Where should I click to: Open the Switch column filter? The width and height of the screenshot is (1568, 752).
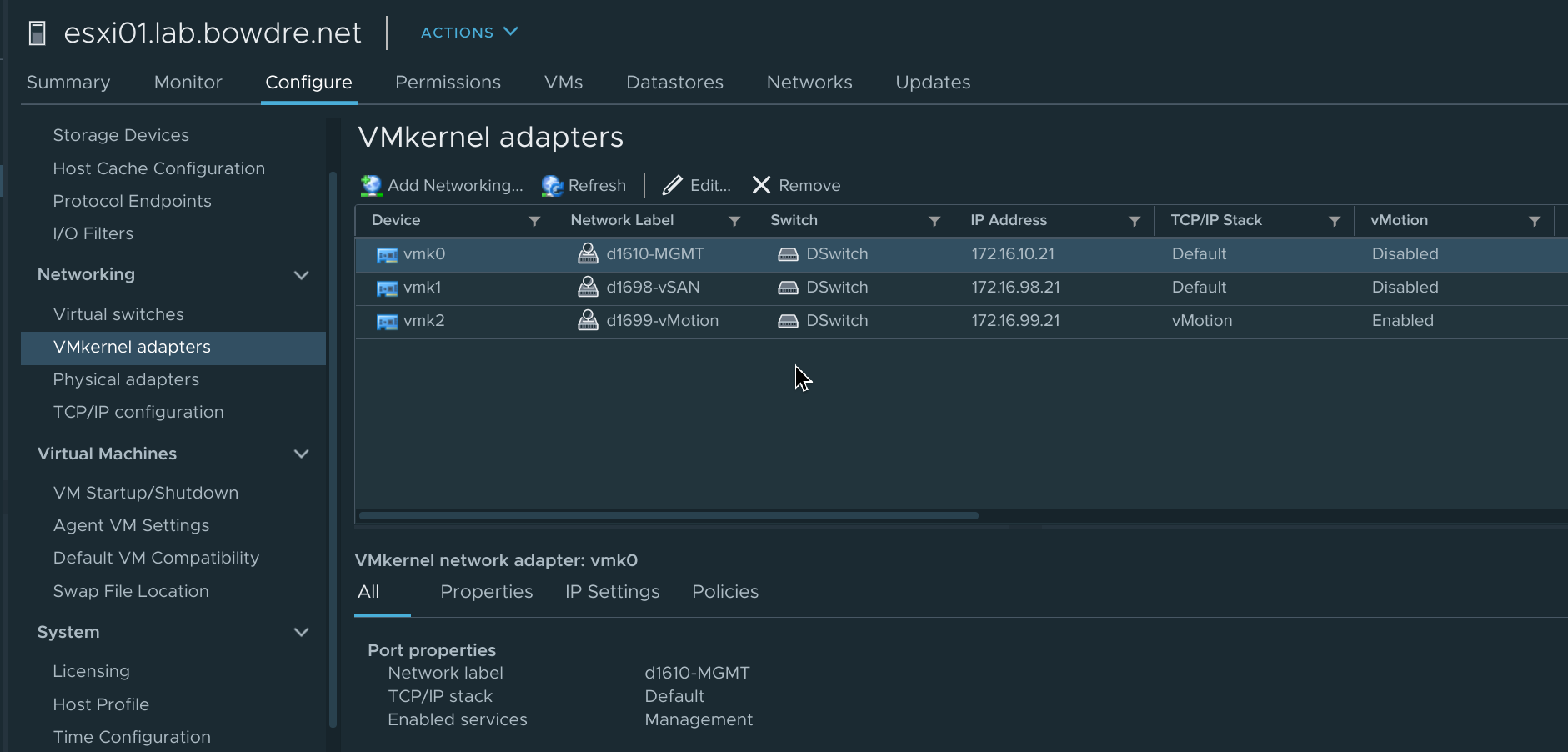[934, 221]
